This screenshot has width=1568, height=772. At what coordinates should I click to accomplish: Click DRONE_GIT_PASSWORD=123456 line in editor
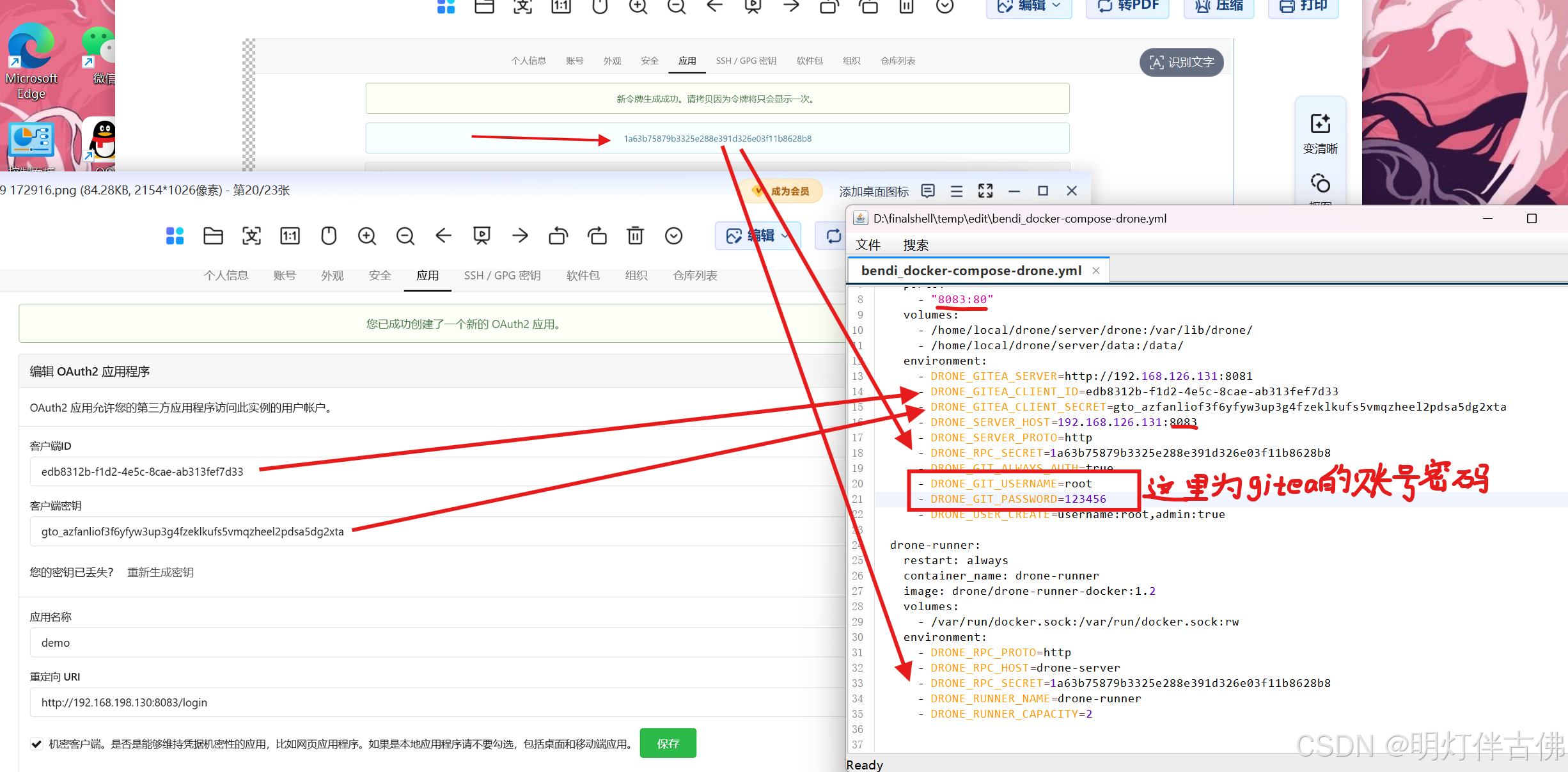[1018, 499]
